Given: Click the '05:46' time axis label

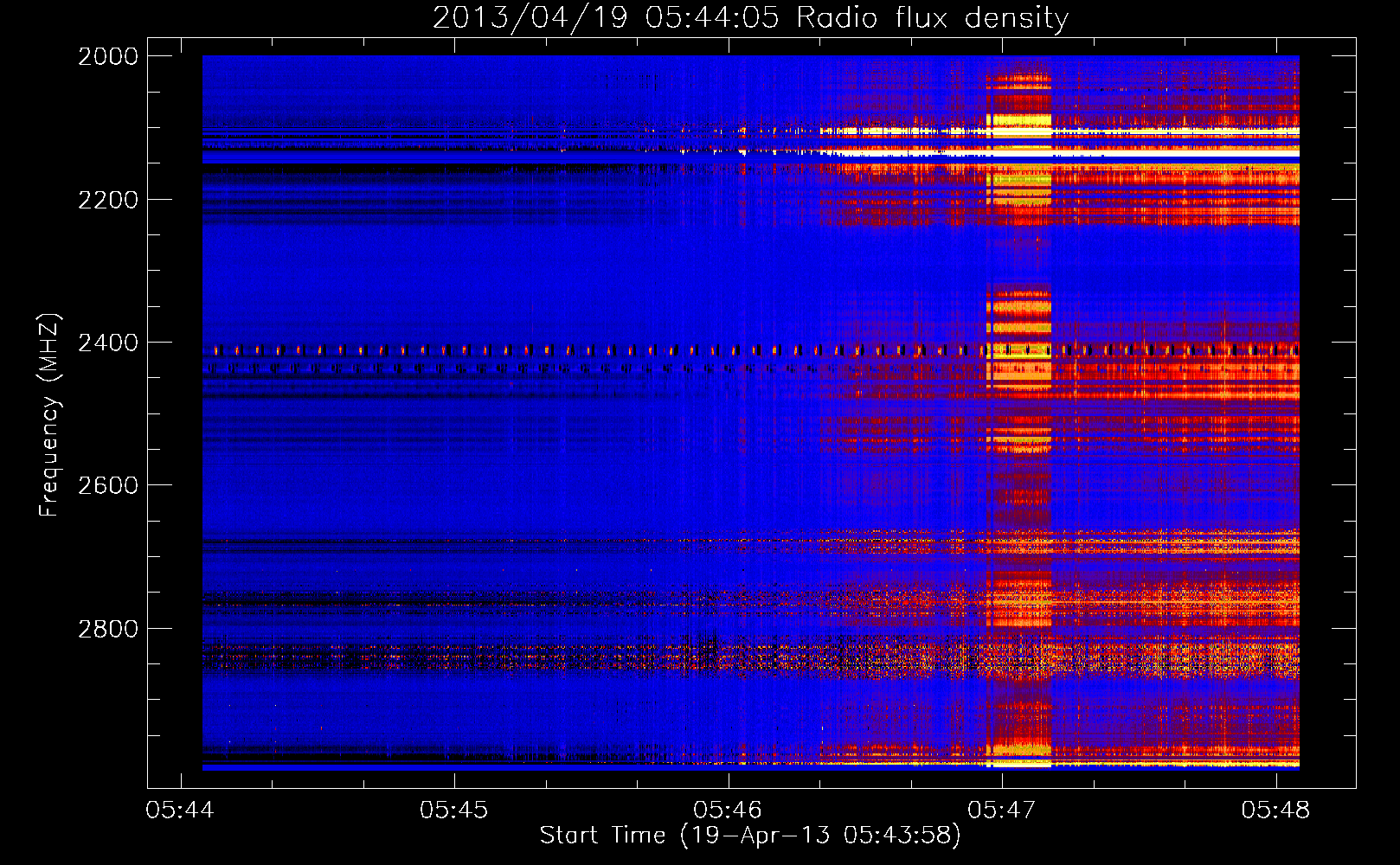Looking at the screenshot, I should [x=728, y=811].
